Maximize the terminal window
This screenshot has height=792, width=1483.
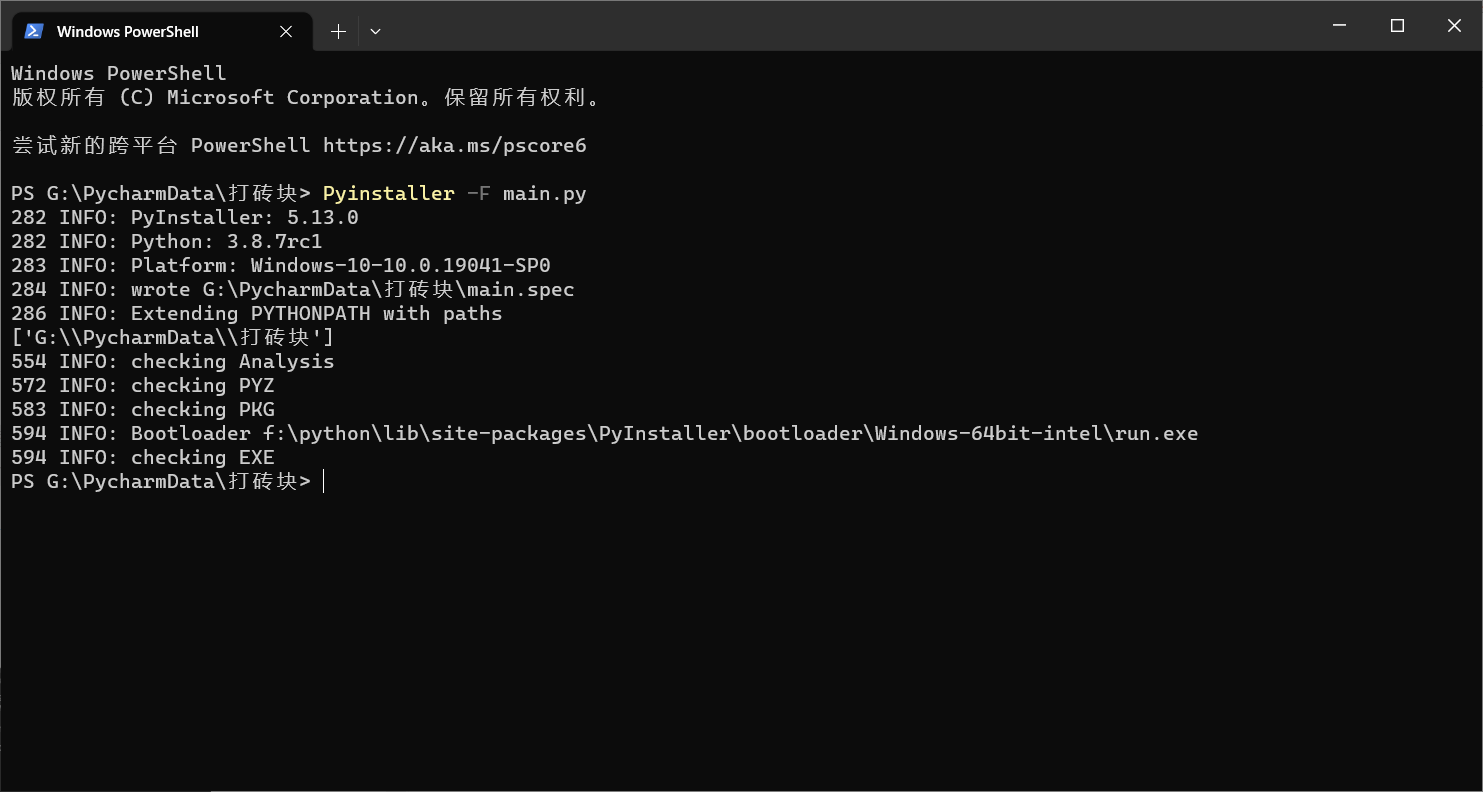pyautogui.click(x=1397, y=26)
